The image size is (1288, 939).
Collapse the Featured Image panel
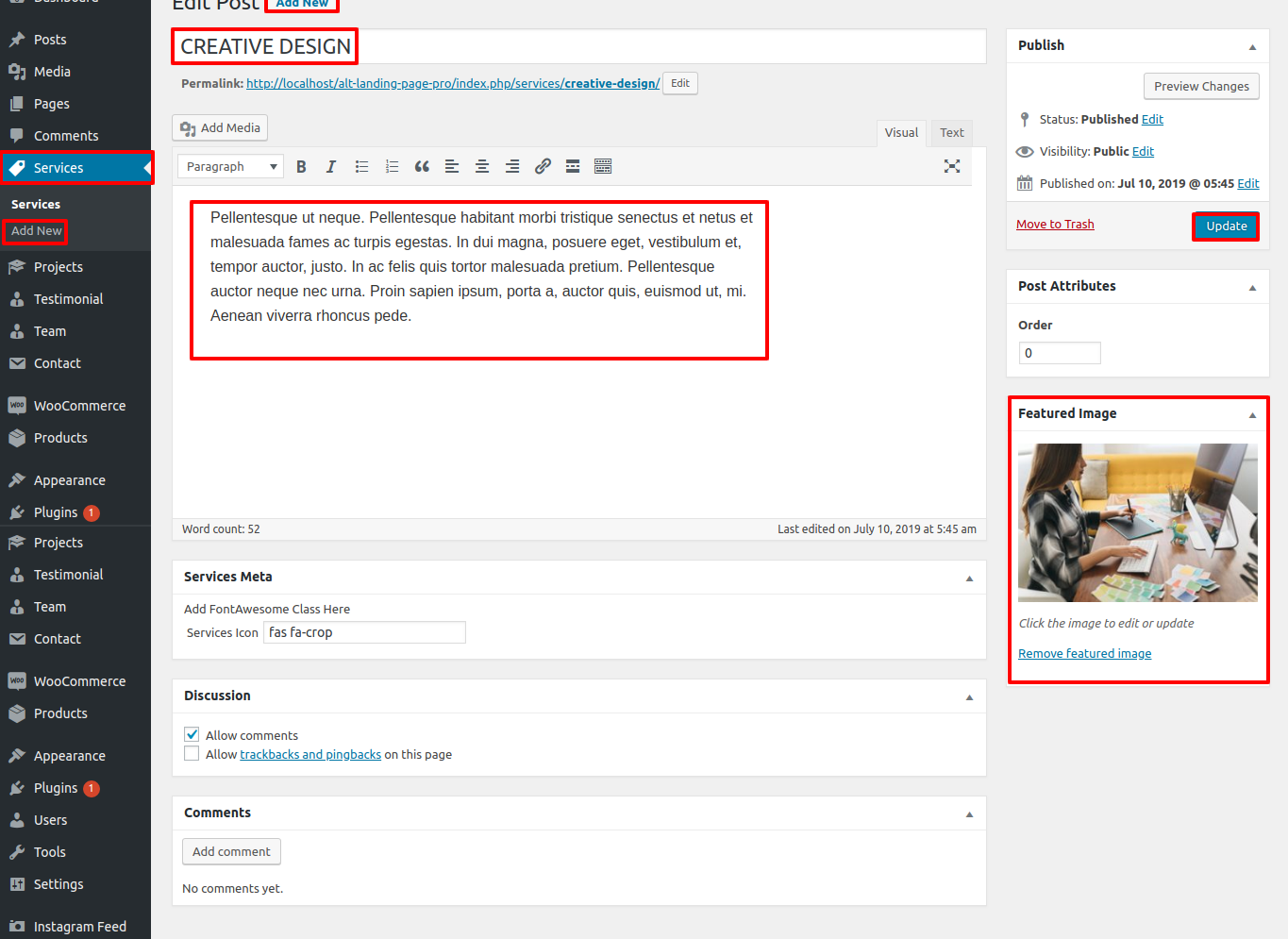point(1252,414)
